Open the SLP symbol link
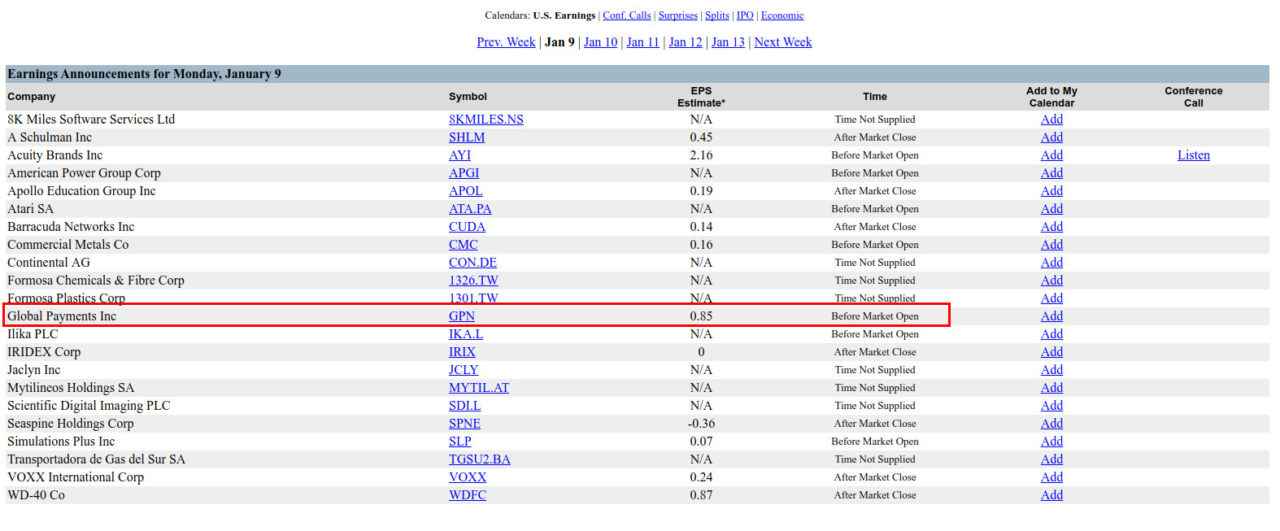The image size is (1280, 531). coord(460,442)
